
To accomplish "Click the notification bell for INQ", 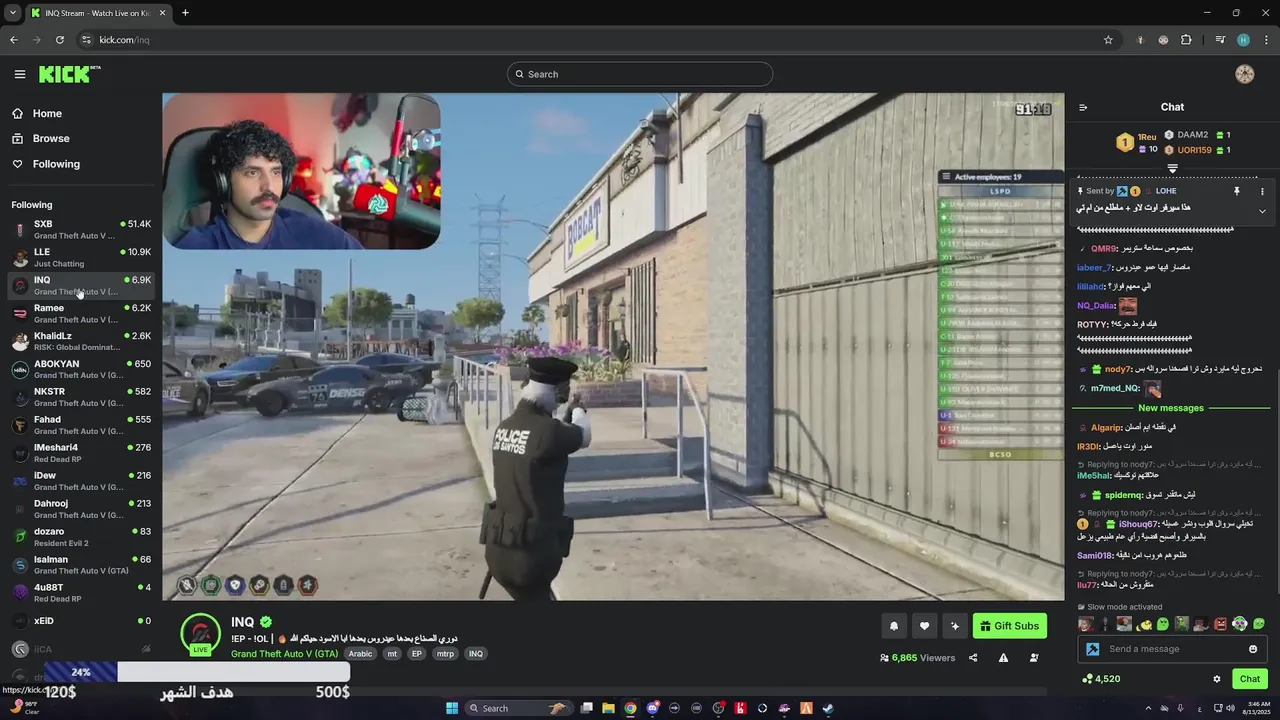I will click(894, 626).
